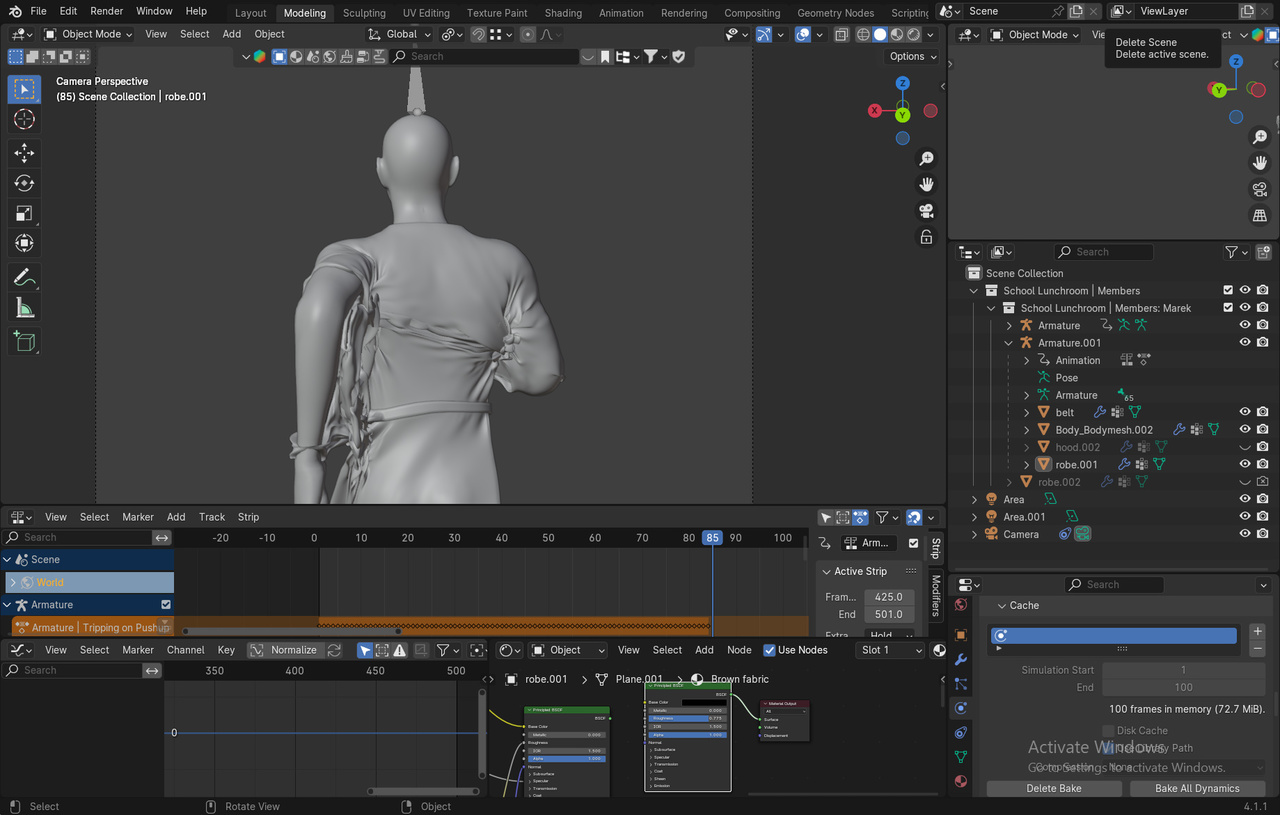Click the Delete Bake button
The width and height of the screenshot is (1280, 815).
coord(1054,788)
